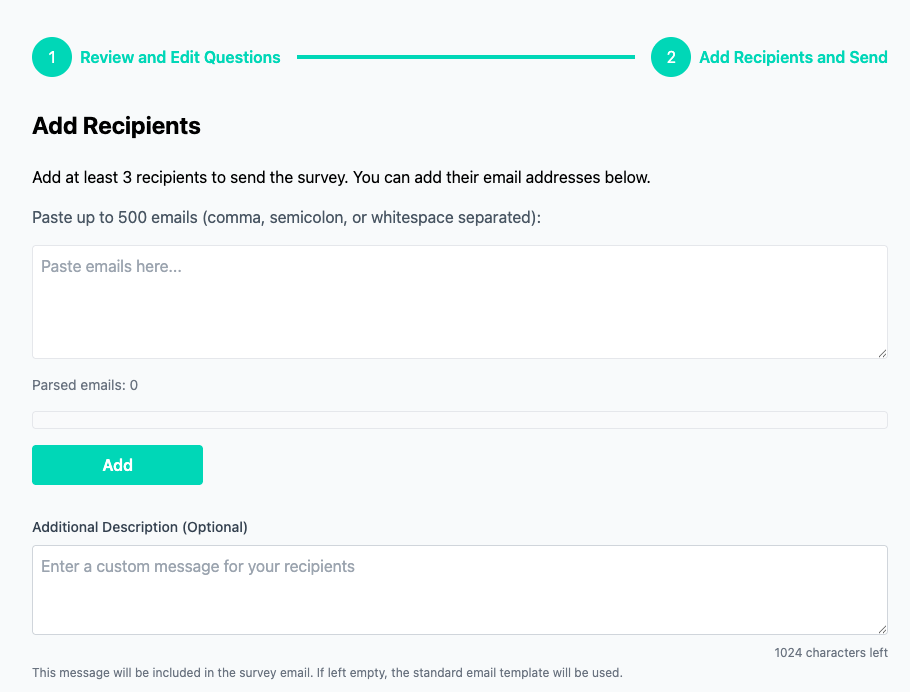Viewport: 910px width, 692px height.
Task: Go back to Review and Edit Questions
Action: tap(180, 58)
